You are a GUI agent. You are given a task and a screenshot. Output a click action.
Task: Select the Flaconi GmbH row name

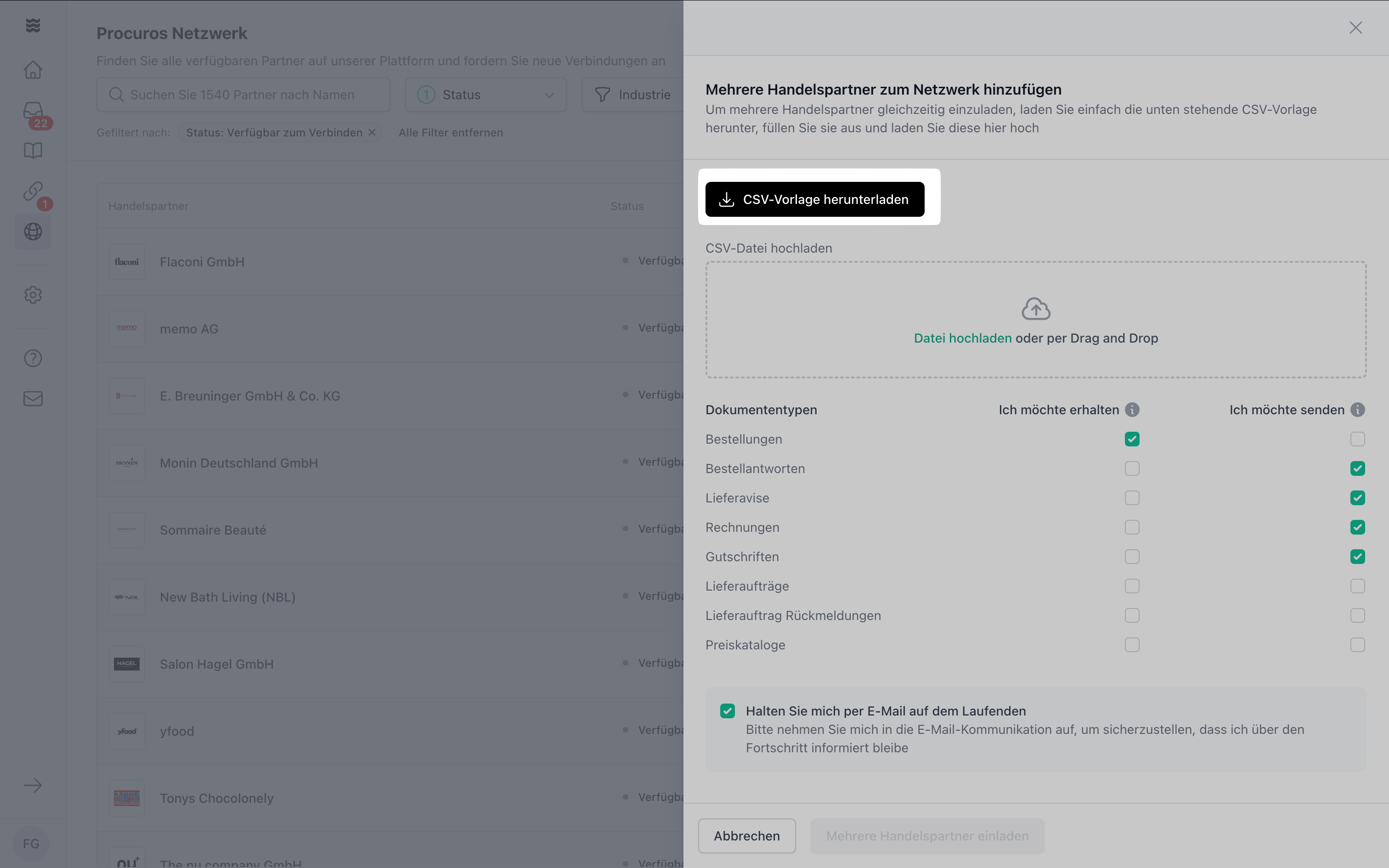click(x=202, y=262)
